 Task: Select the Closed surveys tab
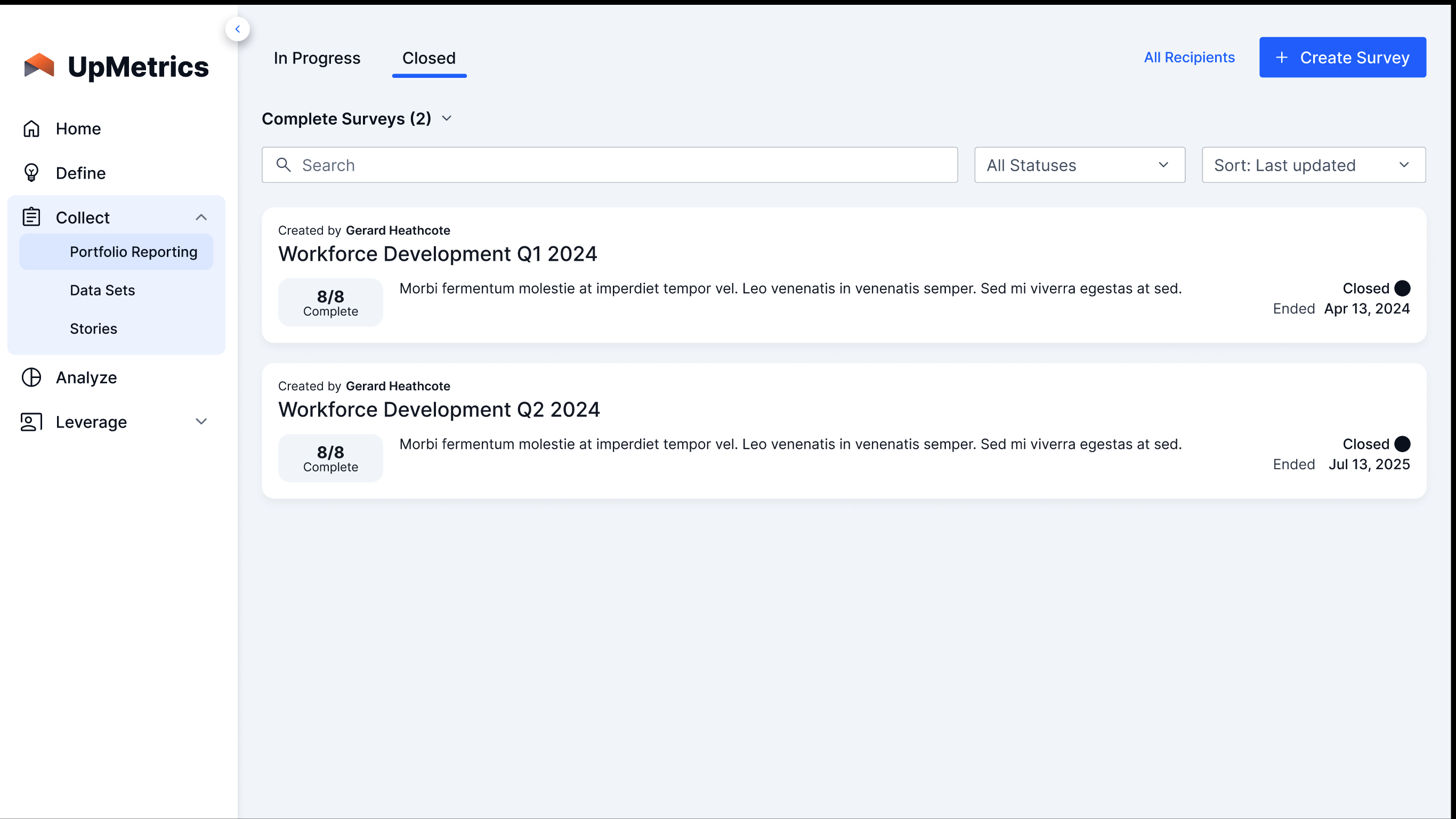click(428, 57)
